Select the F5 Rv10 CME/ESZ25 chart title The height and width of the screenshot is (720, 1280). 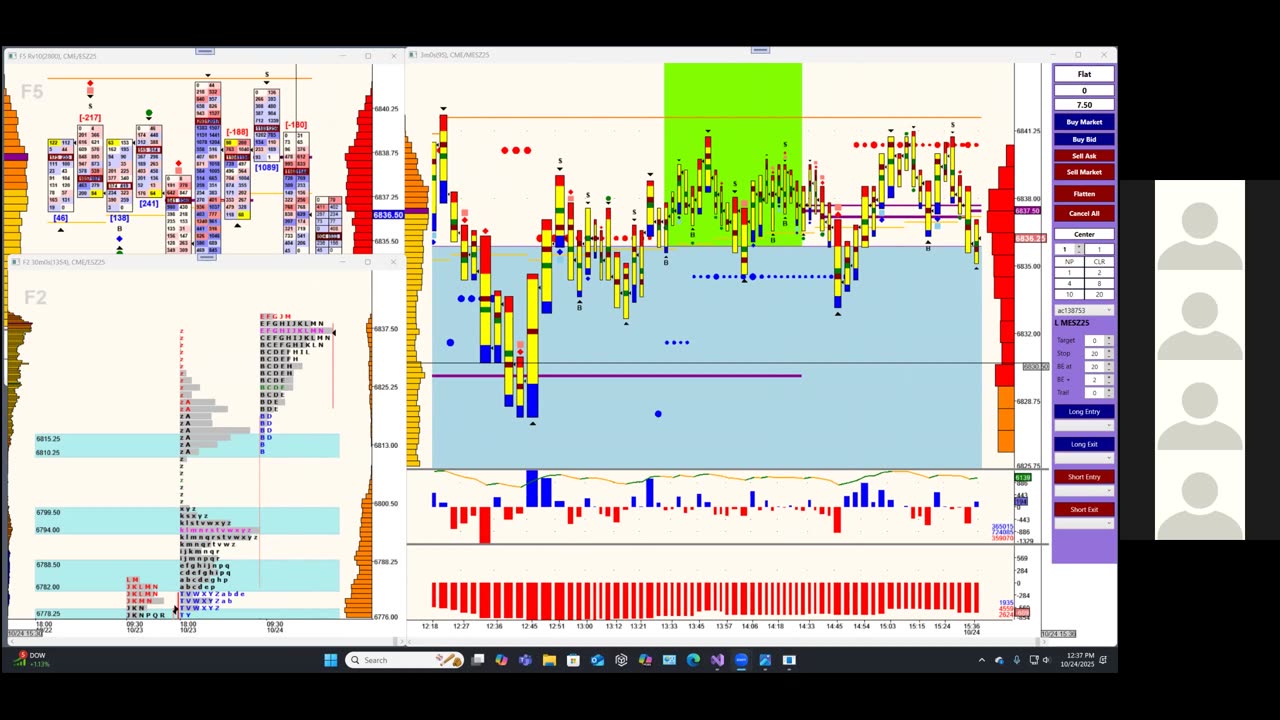[x=58, y=56]
